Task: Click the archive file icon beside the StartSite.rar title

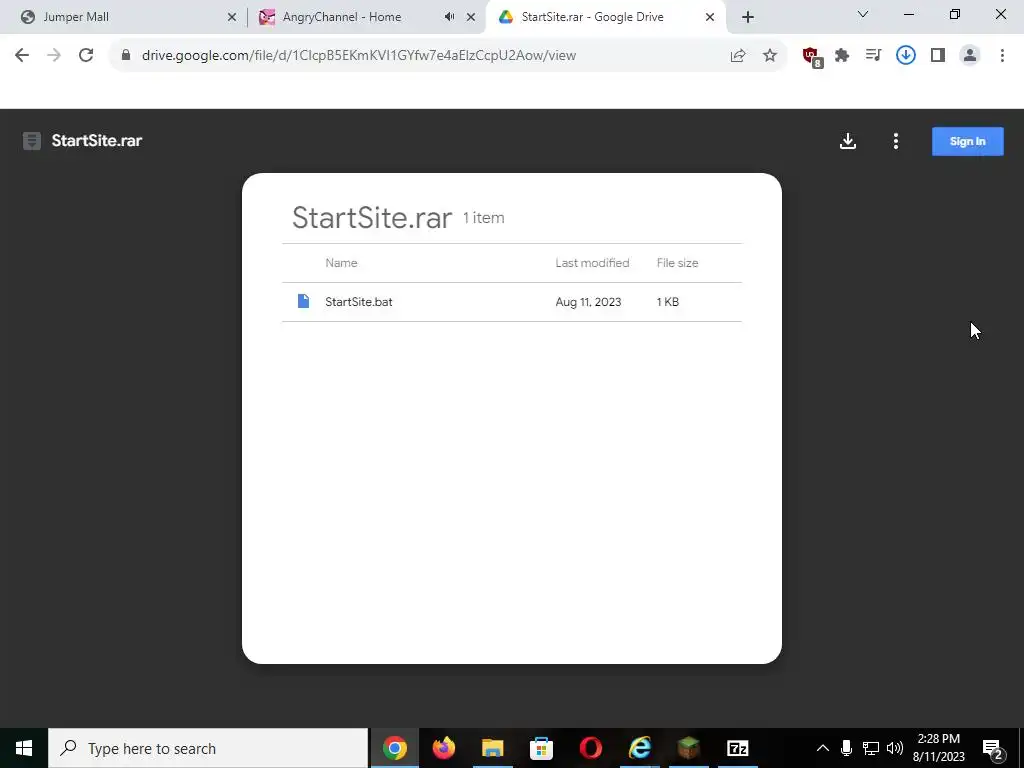Action: point(32,141)
